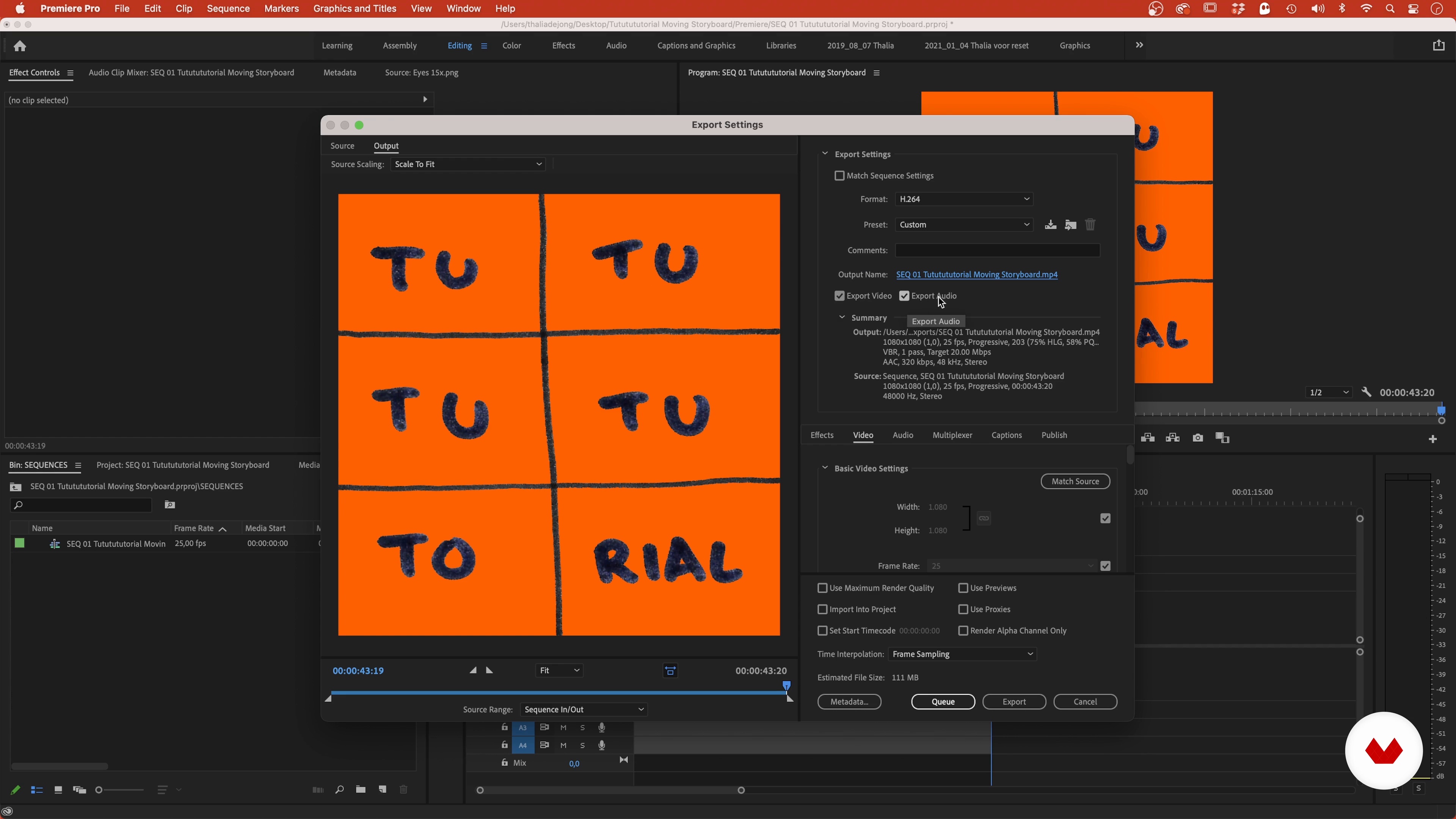Enable Use Maximum Render Quality
The width and height of the screenshot is (1456, 819).
pyautogui.click(x=822, y=588)
